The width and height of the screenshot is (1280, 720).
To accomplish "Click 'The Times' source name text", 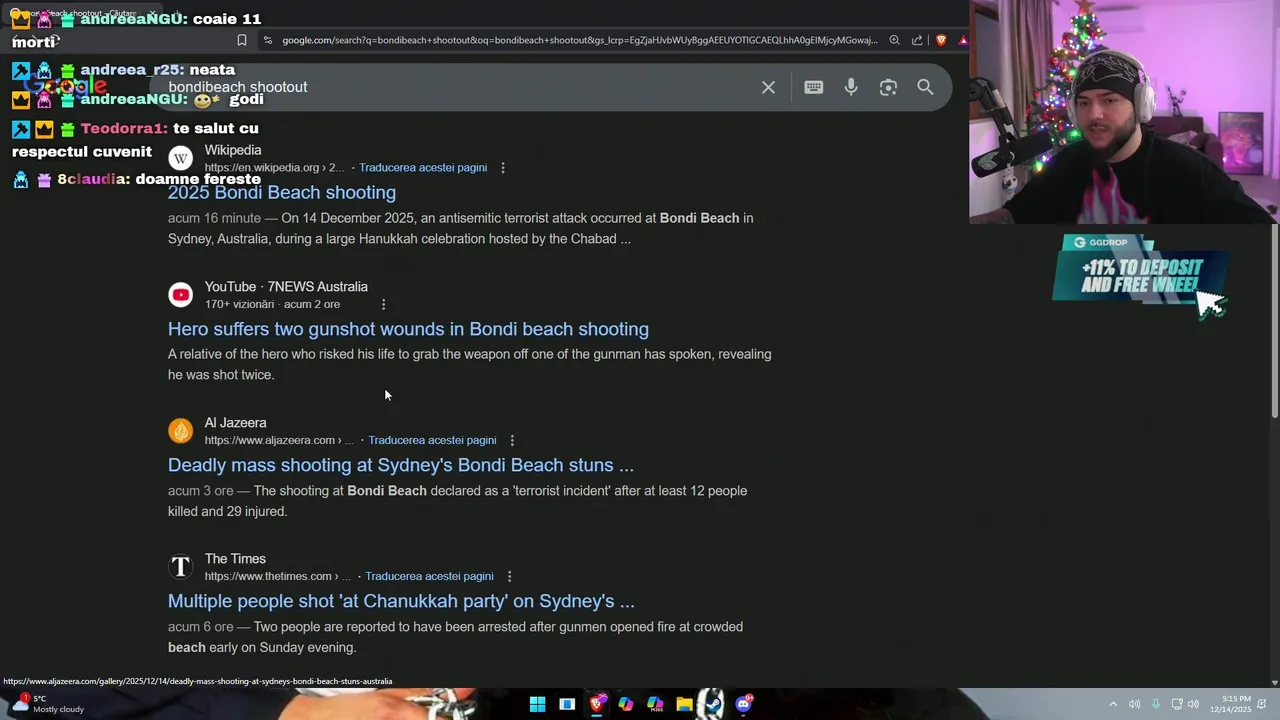I will tap(235, 559).
